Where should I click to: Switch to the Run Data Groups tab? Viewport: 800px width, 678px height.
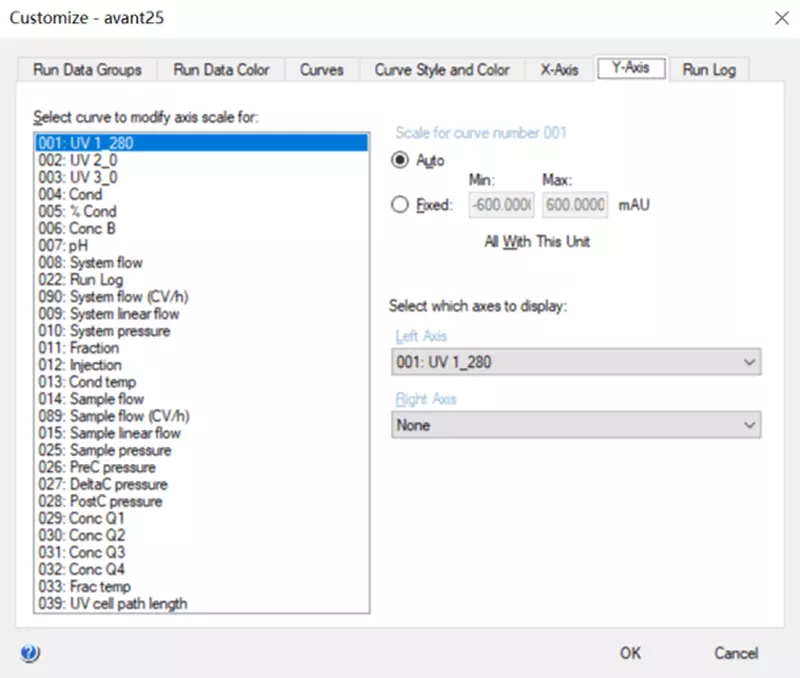pos(87,70)
